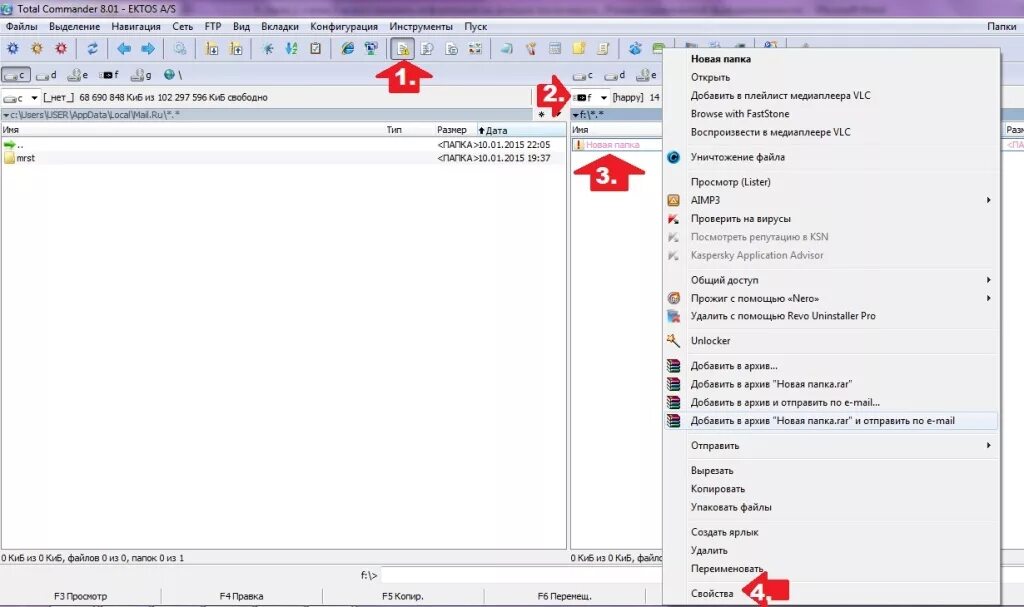The width and height of the screenshot is (1024, 607).
Task: Click the yellow sticky note toolbar icon
Action: click(x=579, y=48)
